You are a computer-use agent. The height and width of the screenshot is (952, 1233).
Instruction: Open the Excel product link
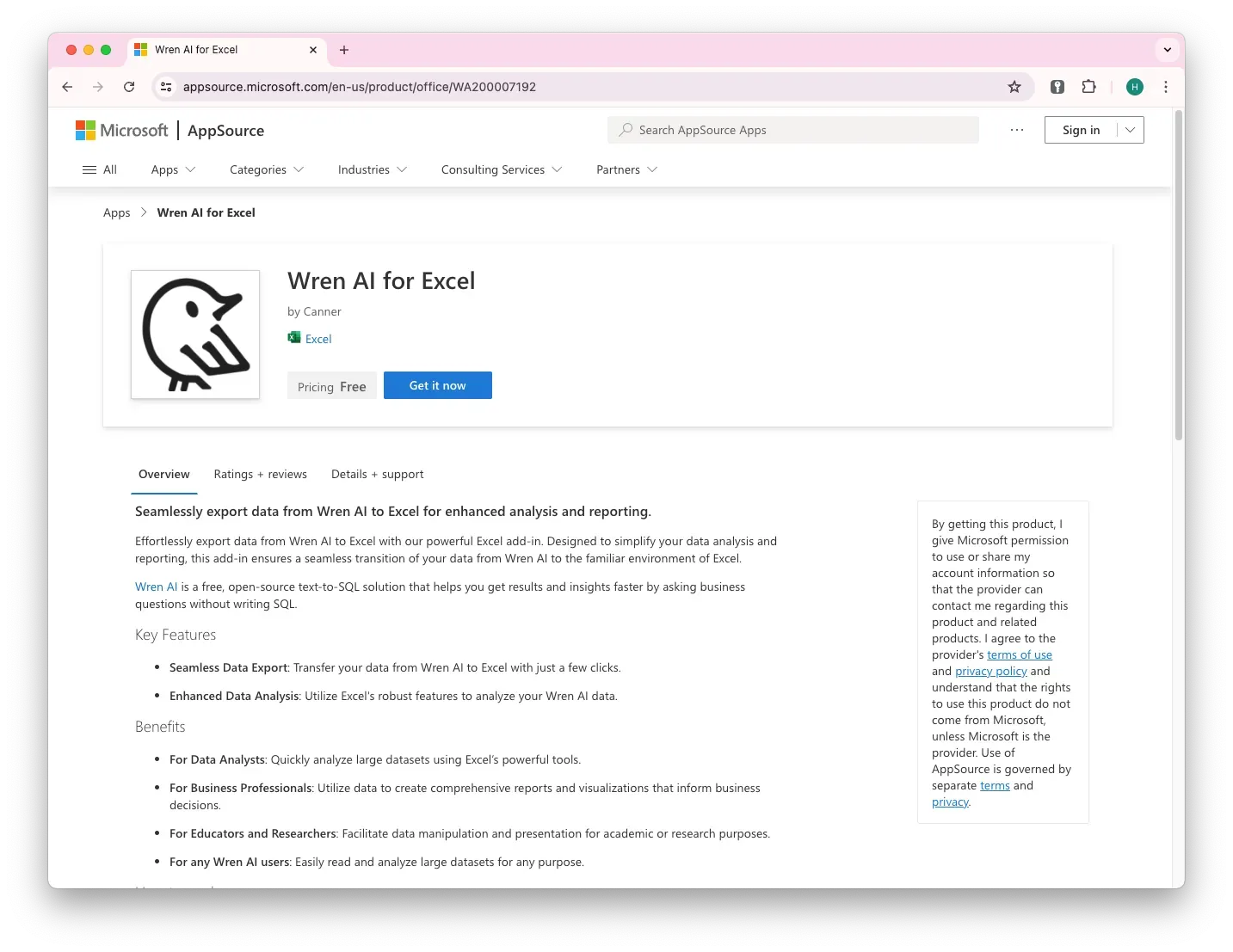coord(318,339)
